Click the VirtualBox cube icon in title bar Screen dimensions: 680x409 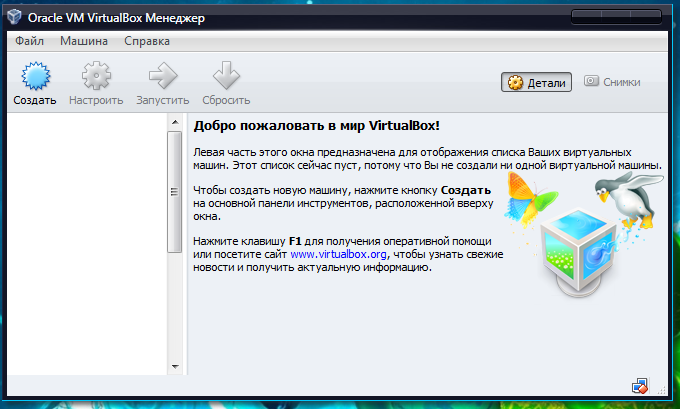14,17
